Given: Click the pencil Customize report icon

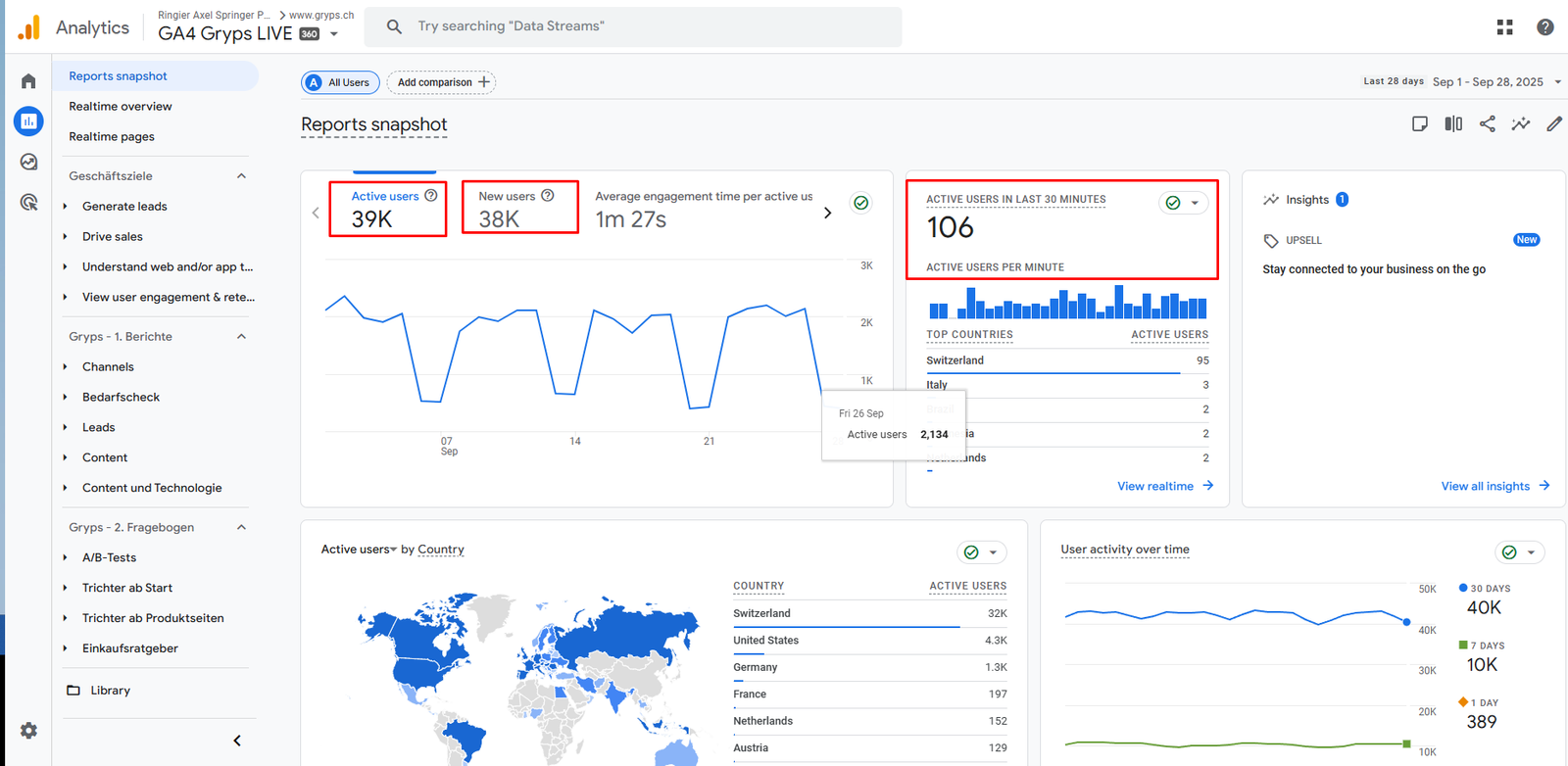Looking at the screenshot, I should coord(1554,123).
